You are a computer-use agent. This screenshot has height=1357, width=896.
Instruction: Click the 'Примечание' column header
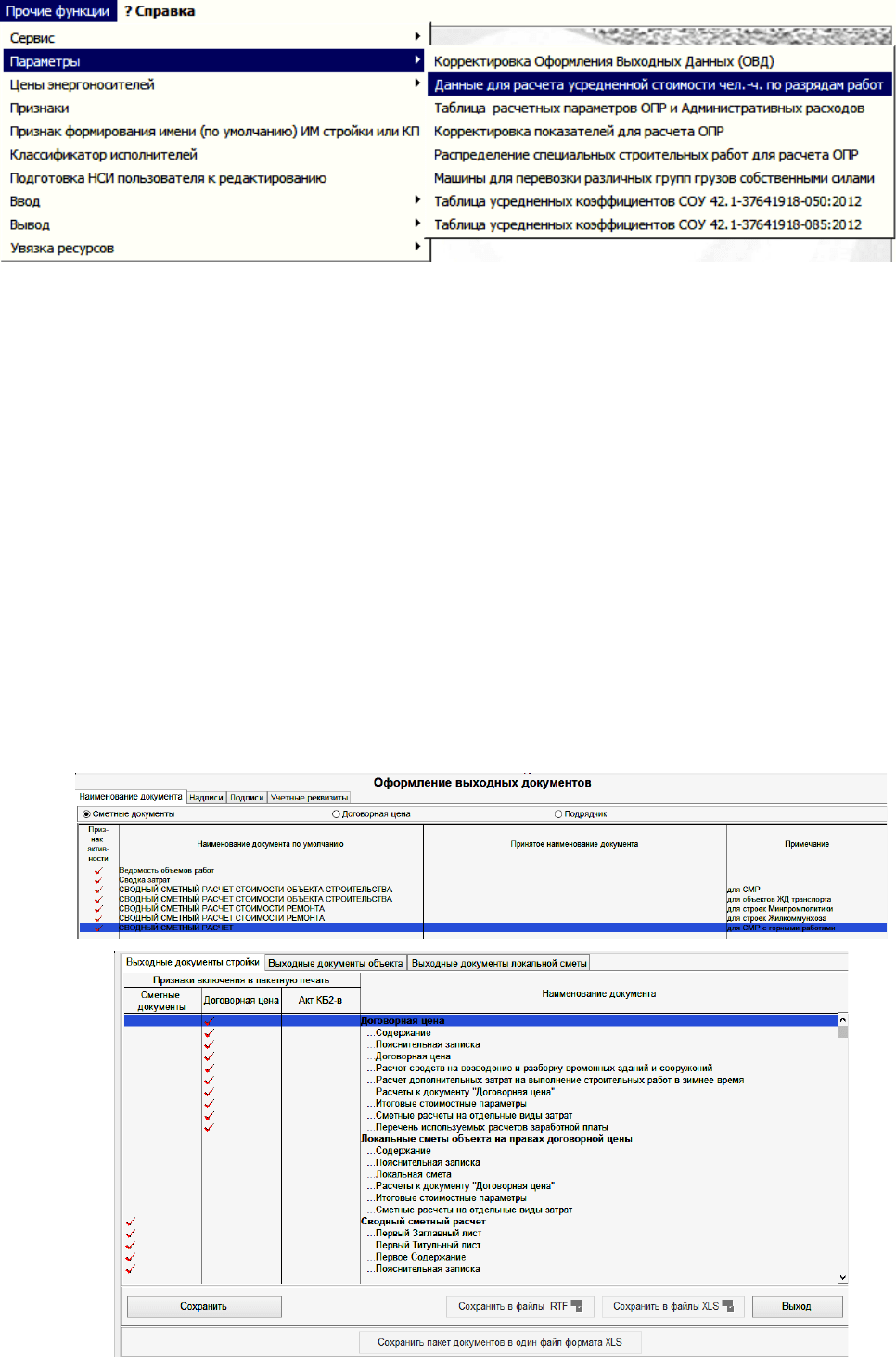[x=807, y=844]
